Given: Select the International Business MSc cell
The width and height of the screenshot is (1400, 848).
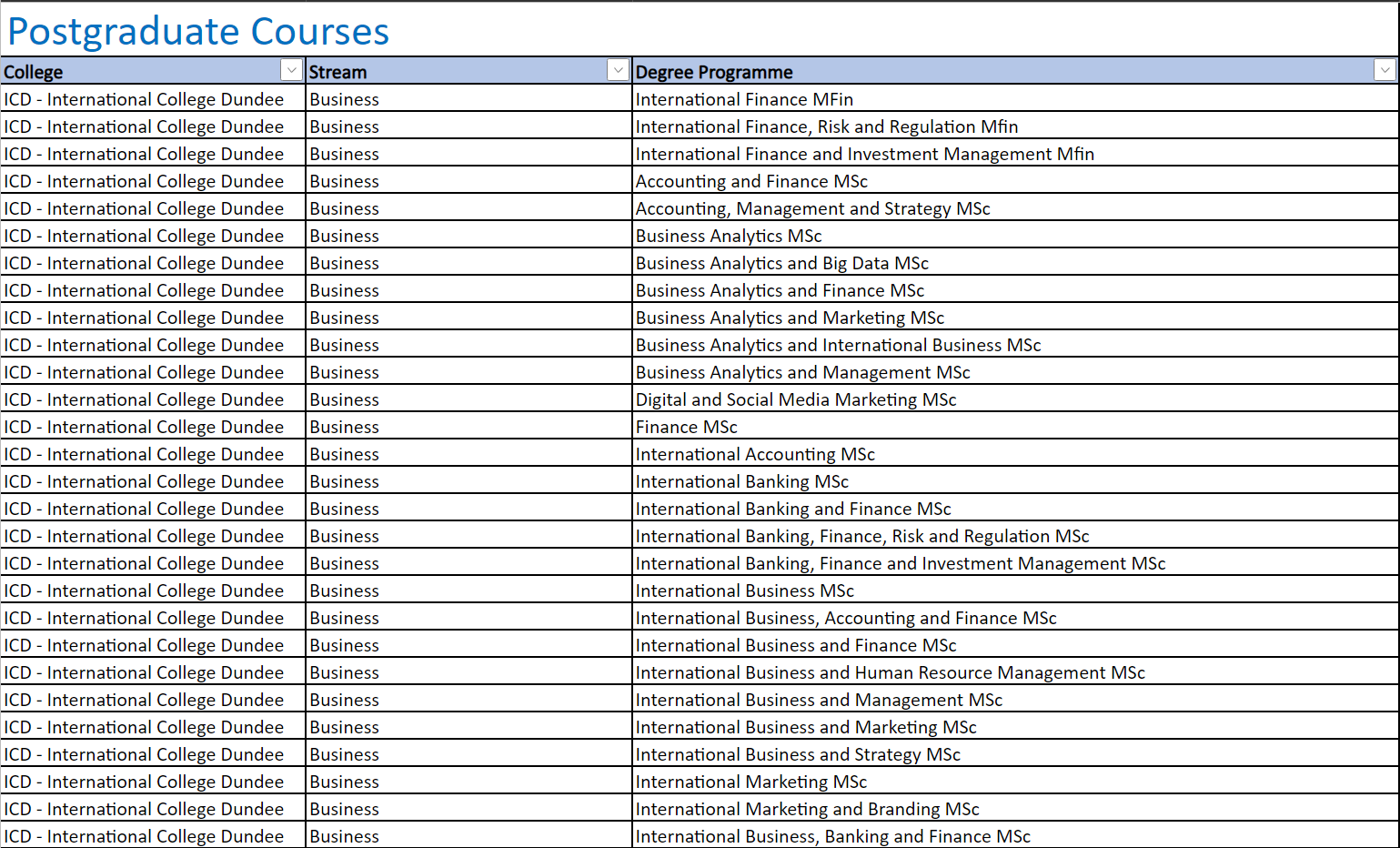Looking at the screenshot, I should (x=1015, y=591).
